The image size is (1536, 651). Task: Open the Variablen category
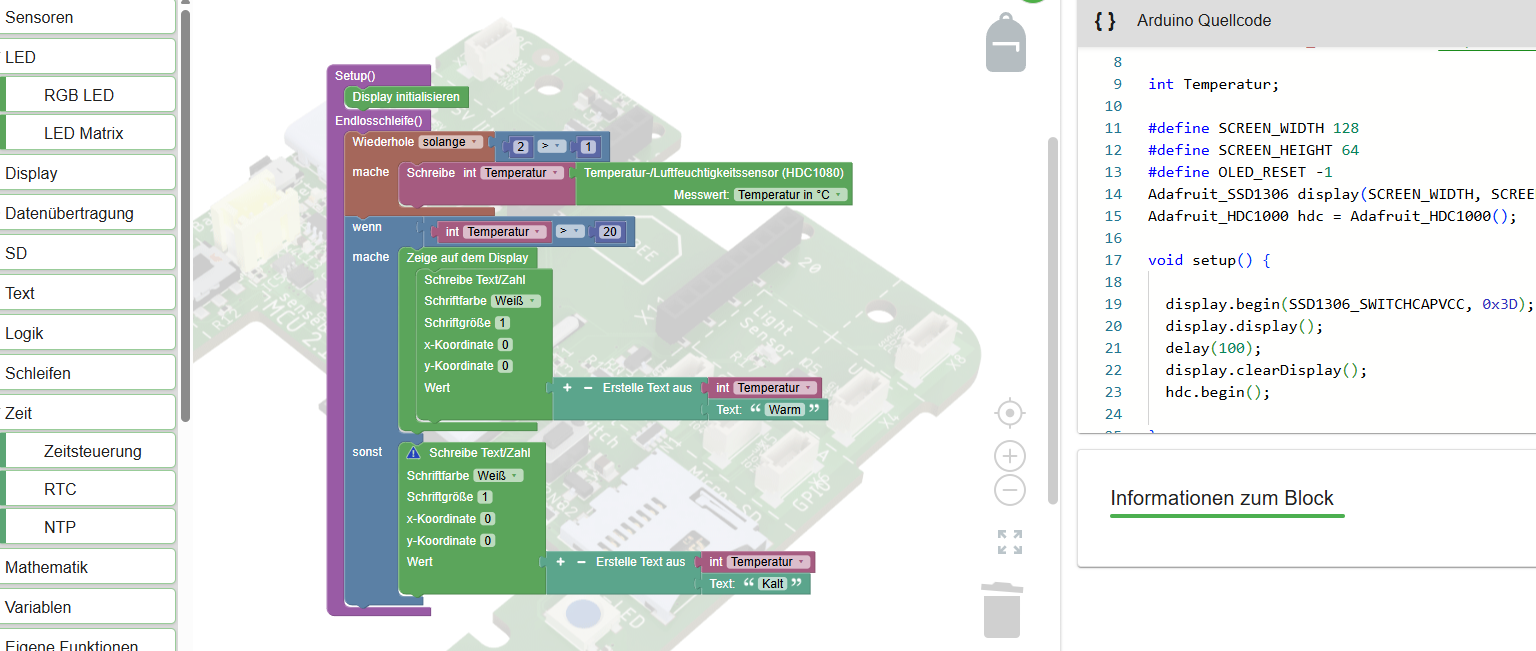tap(88, 608)
